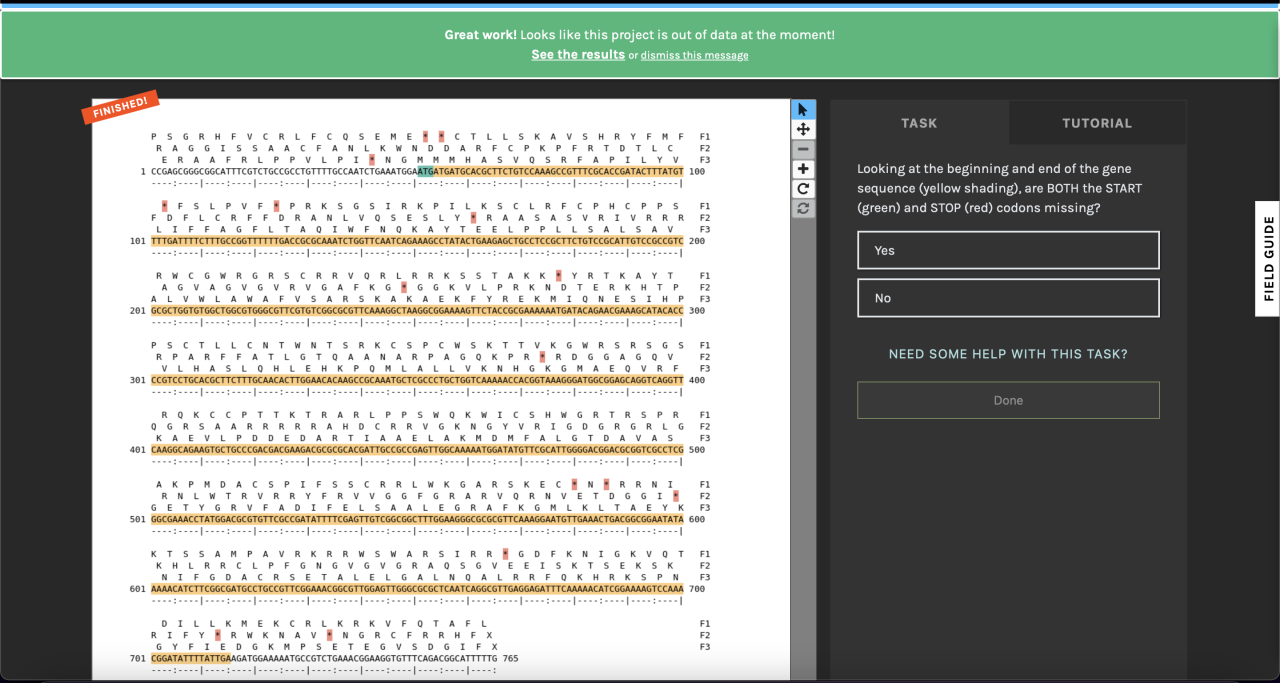Click the sequence end number 765
The image size is (1280, 683).
click(x=510, y=659)
